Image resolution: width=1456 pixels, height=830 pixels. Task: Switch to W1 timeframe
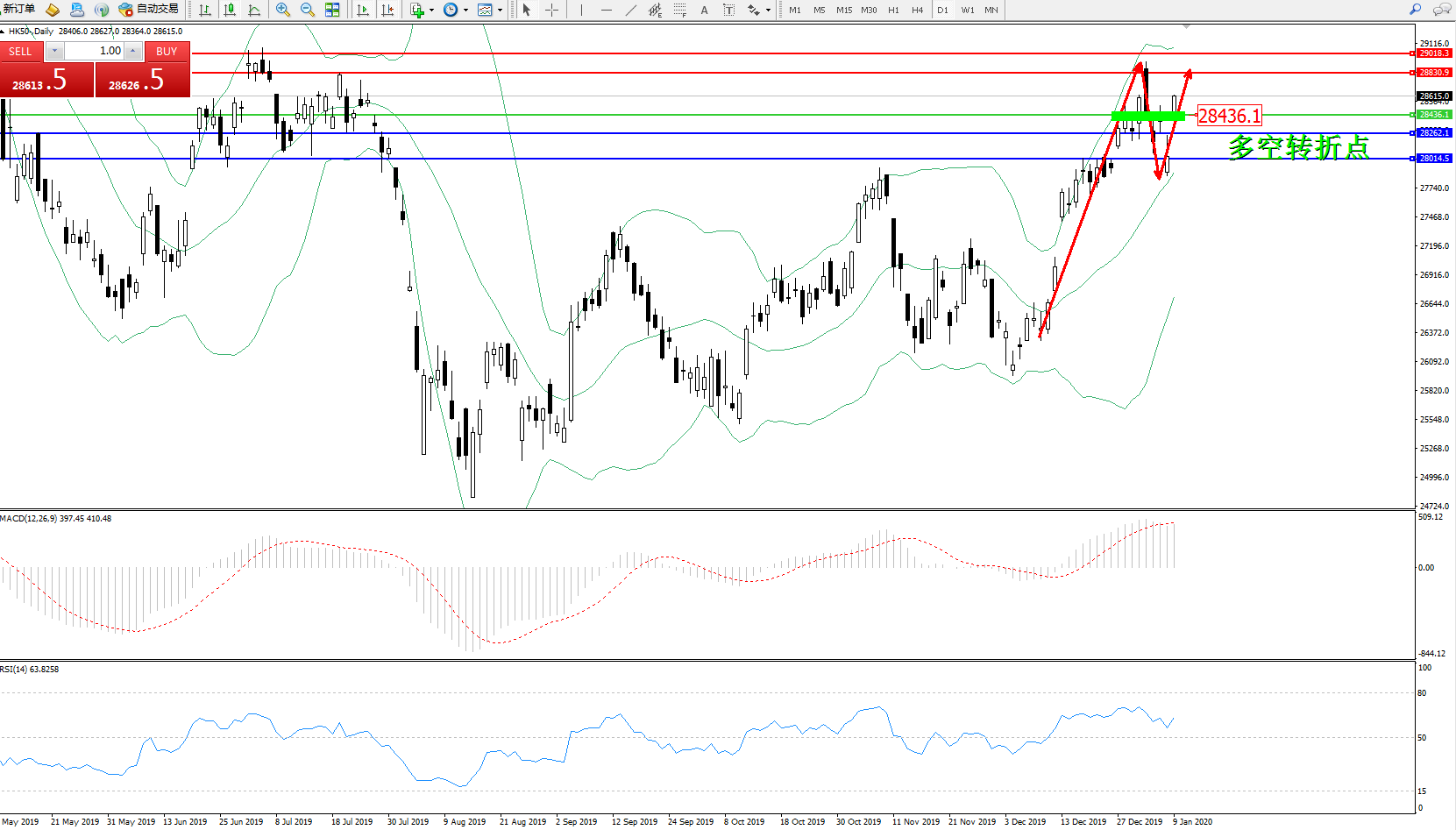point(967,10)
